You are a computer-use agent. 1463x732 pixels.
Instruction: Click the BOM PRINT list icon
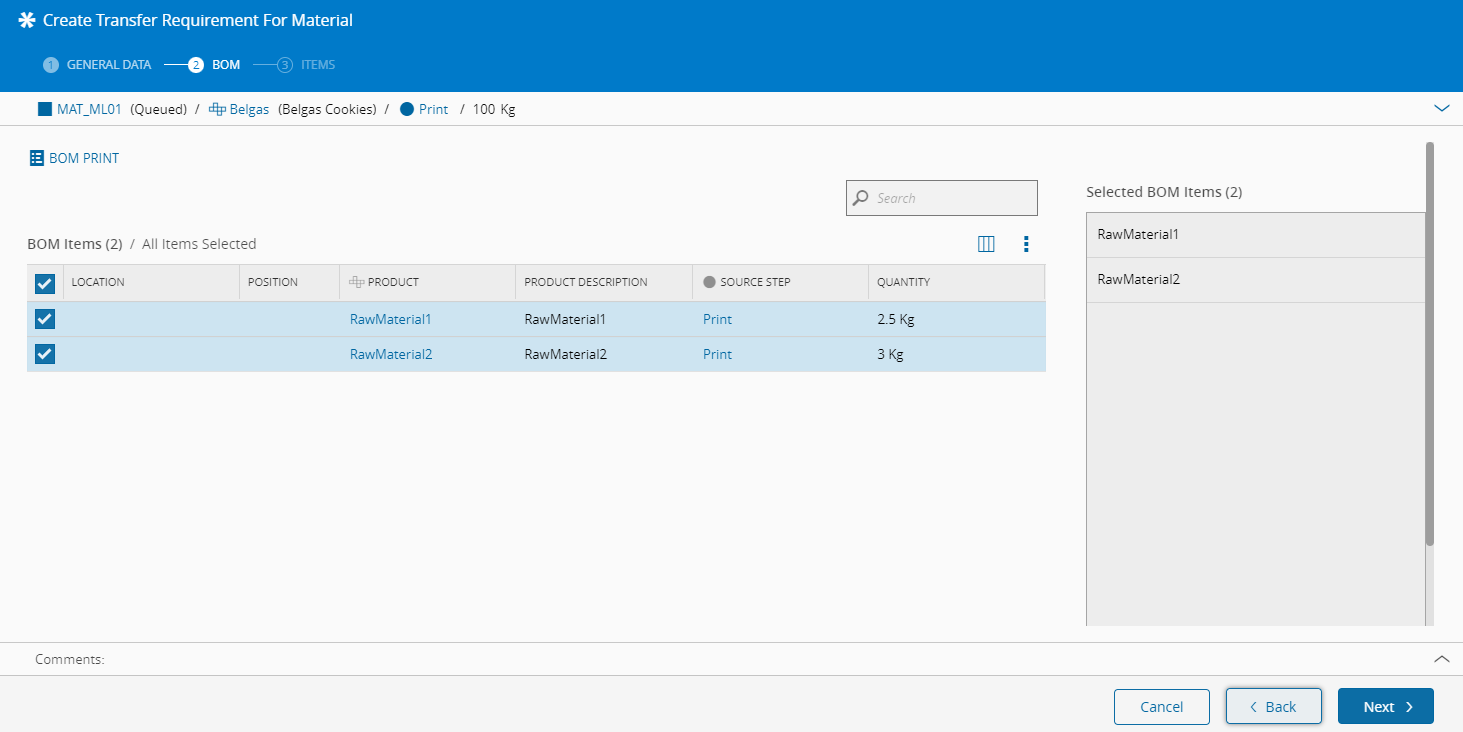[x=36, y=158]
